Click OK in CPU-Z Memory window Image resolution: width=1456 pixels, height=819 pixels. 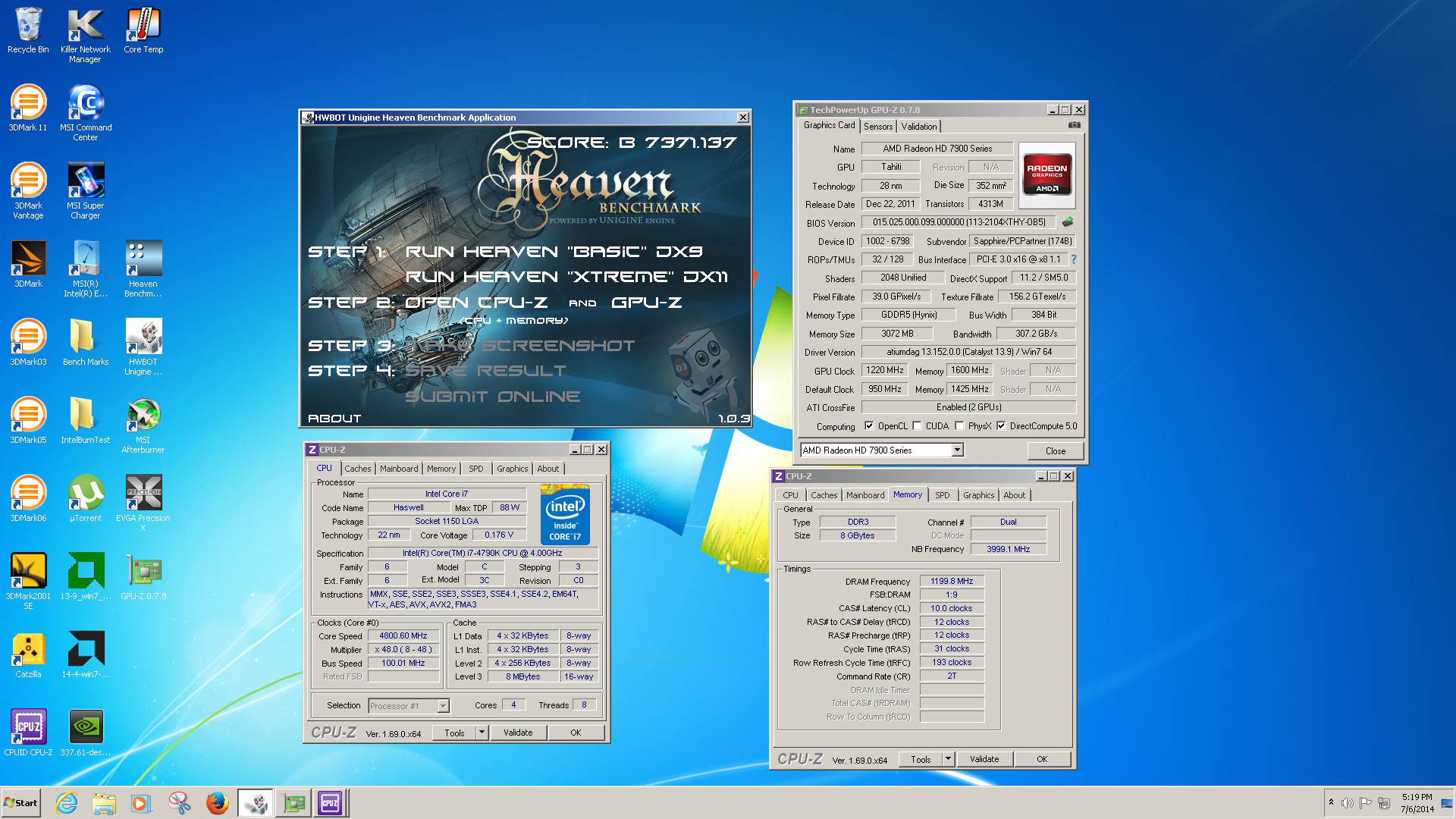1042,759
